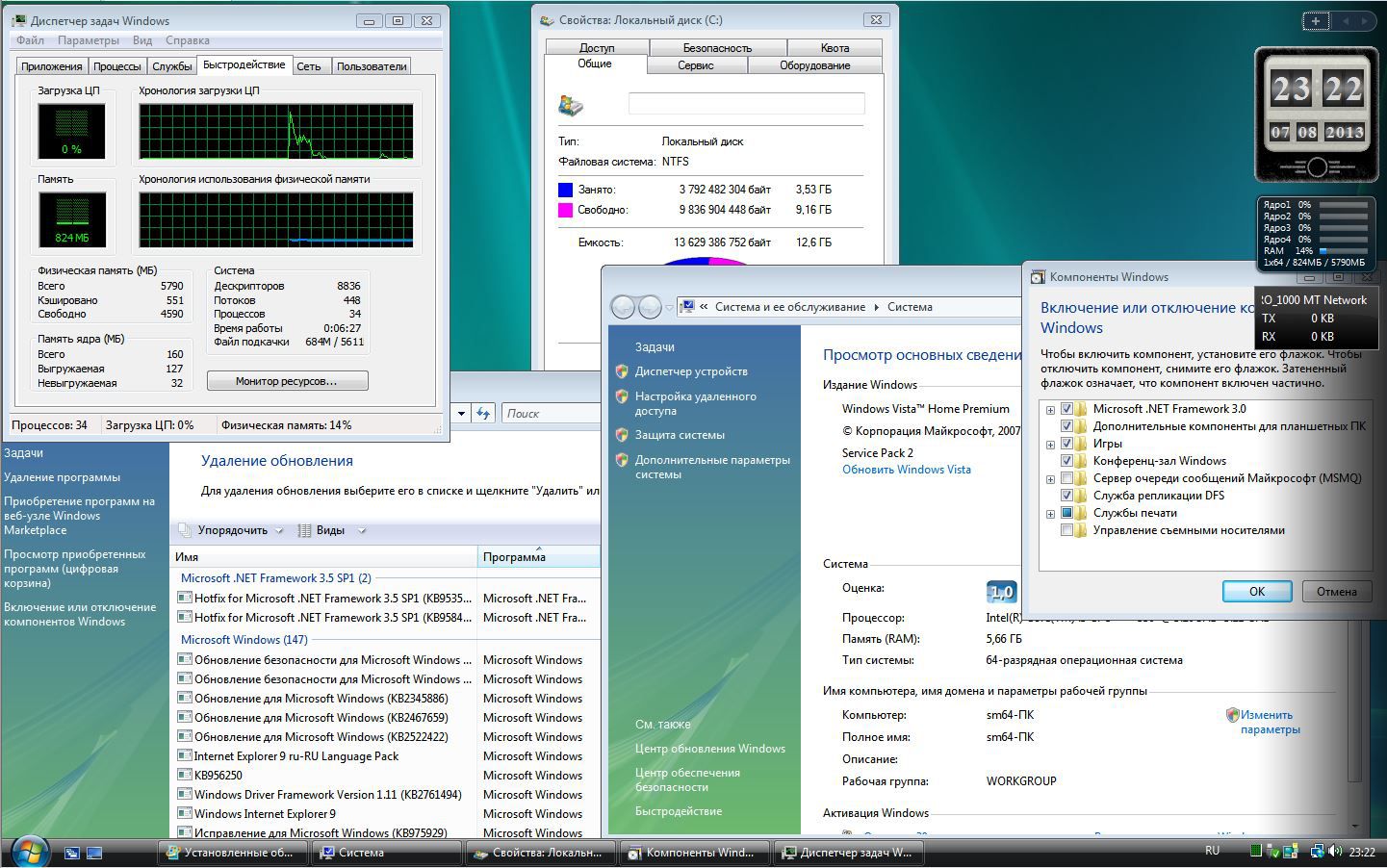Expand the Игры tree node

(x=1051, y=445)
